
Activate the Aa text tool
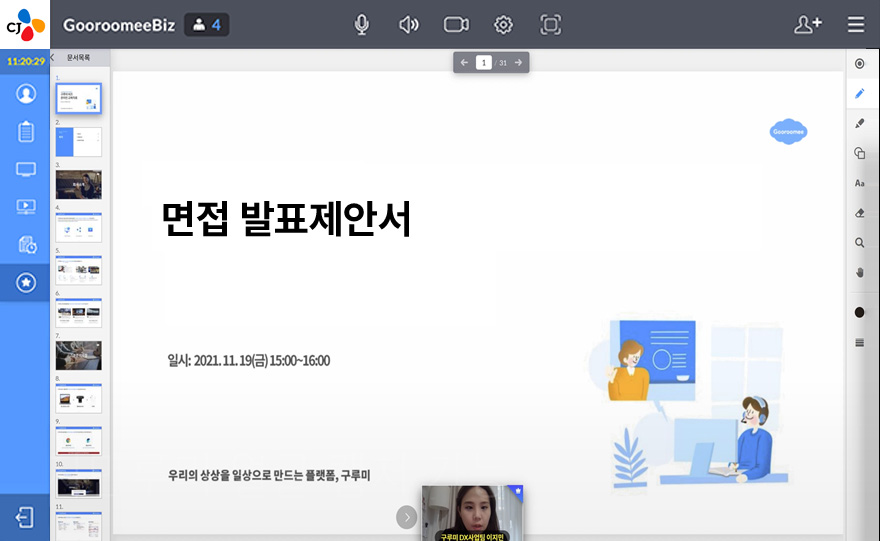[x=860, y=184]
